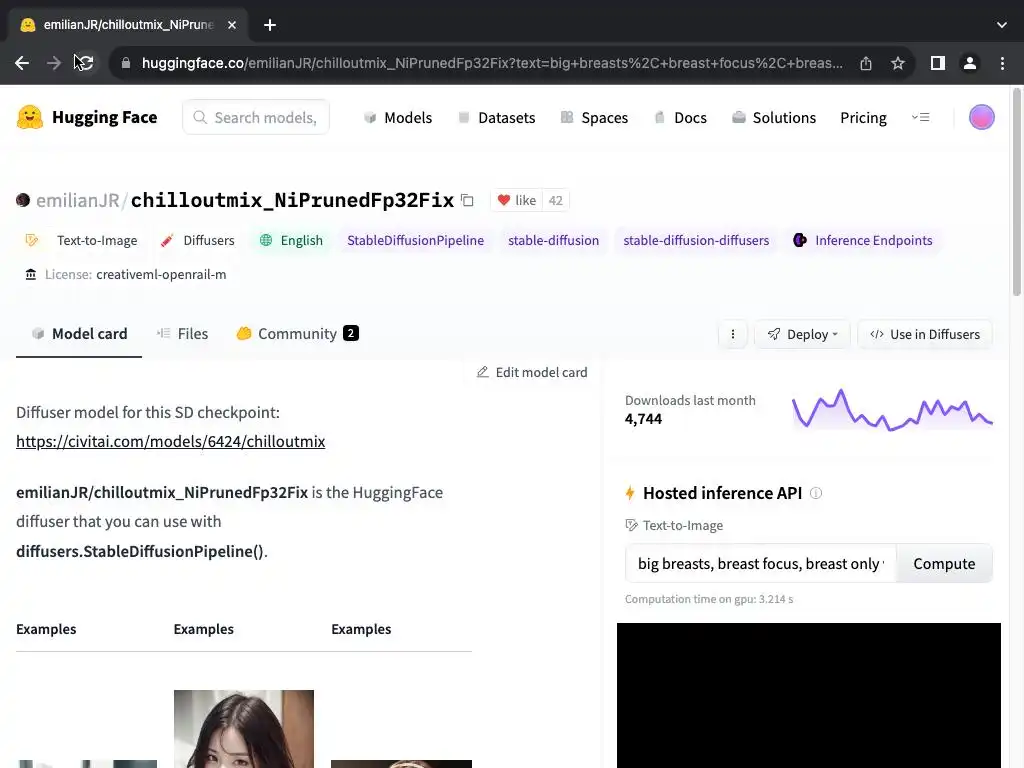Click the user avatar circle
This screenshot has height=768, width=1024.
981,118
